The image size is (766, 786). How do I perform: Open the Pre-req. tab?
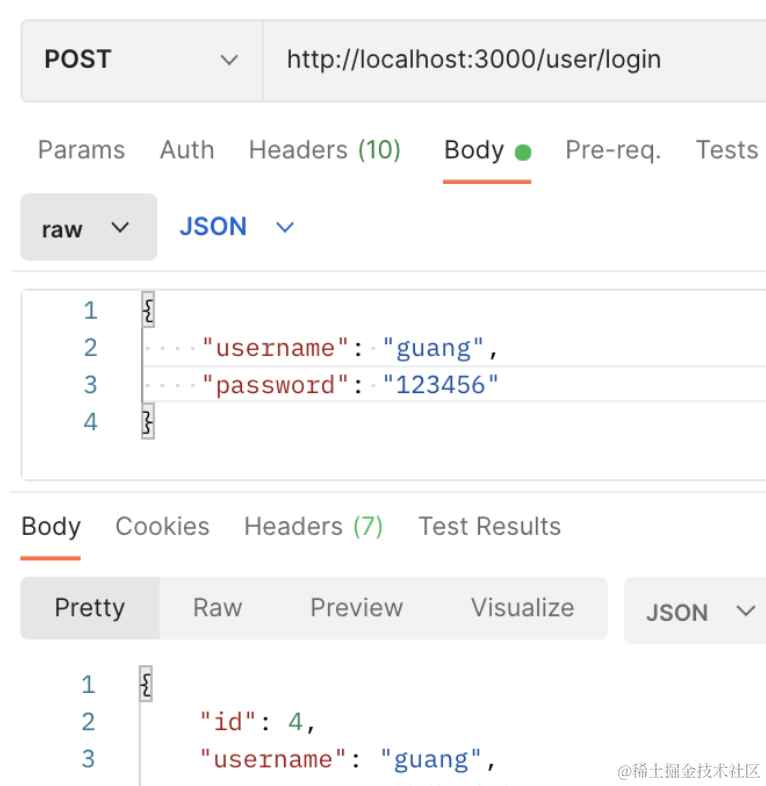(x=613, y=150)
